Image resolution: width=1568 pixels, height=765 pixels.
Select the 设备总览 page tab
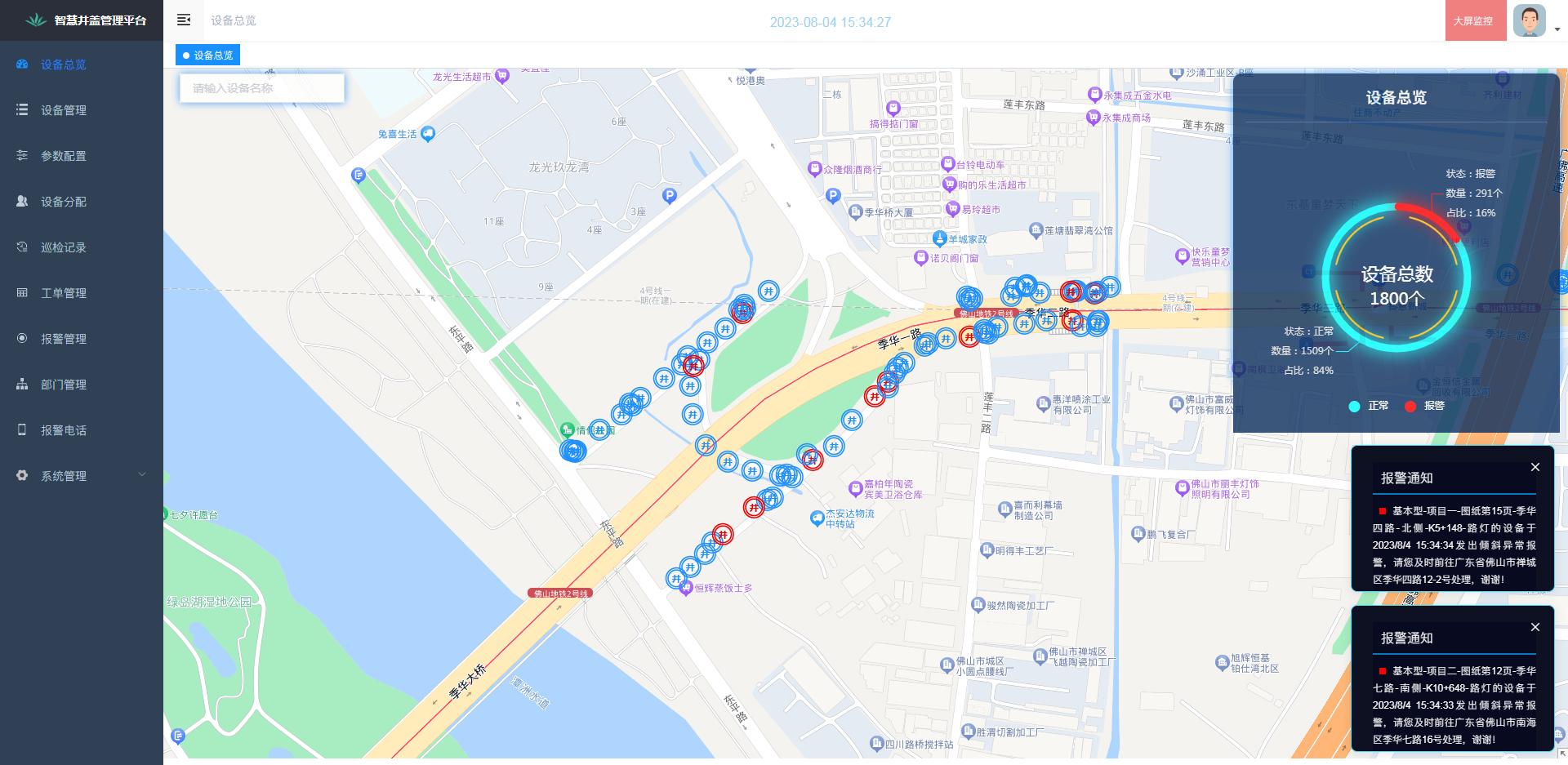(207, 56)
